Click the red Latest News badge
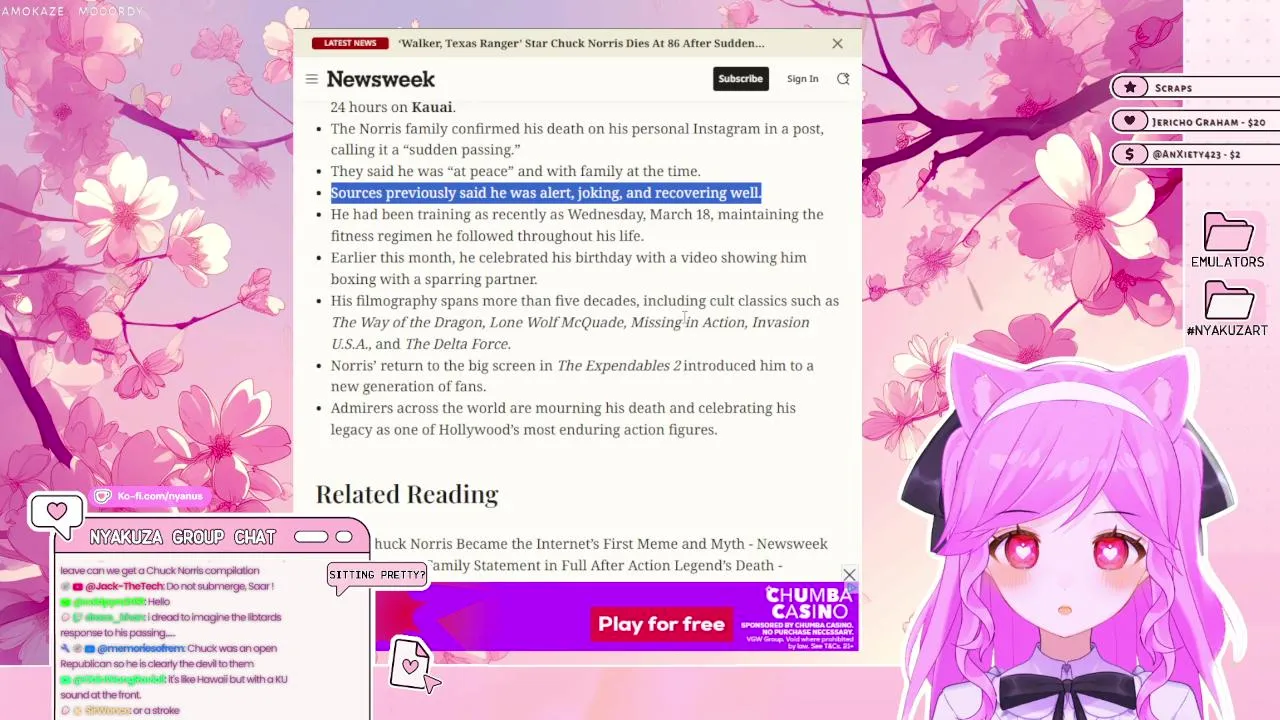Viewport: 1280px width, 720px height. coord(349,43)
